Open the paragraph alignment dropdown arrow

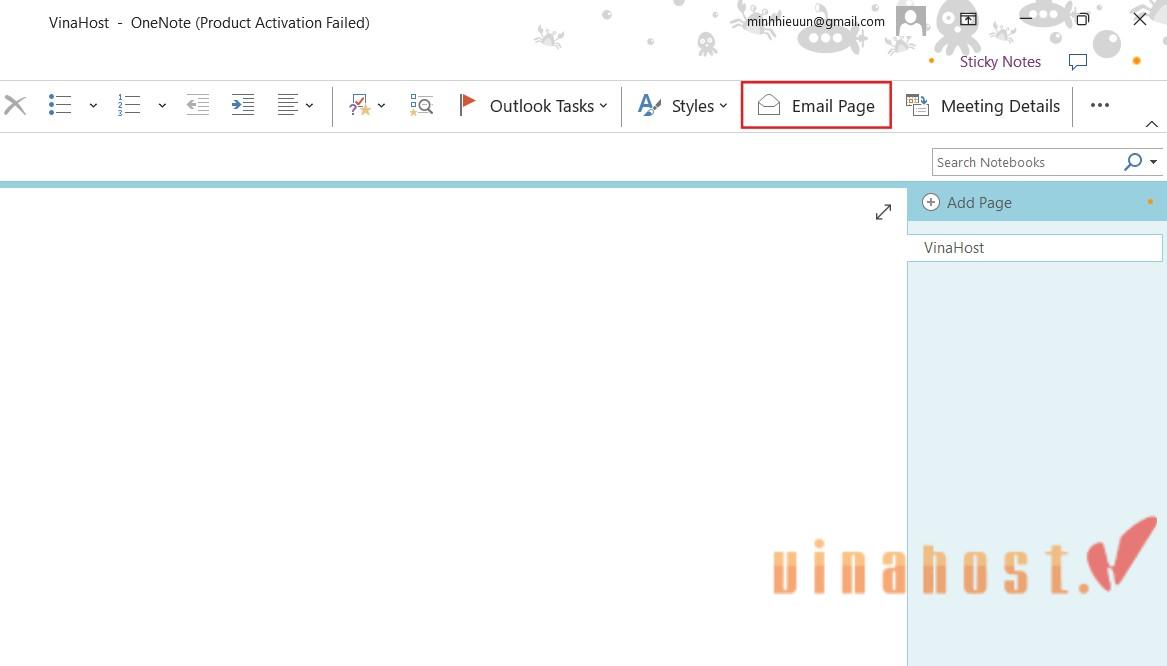[309, 106]
